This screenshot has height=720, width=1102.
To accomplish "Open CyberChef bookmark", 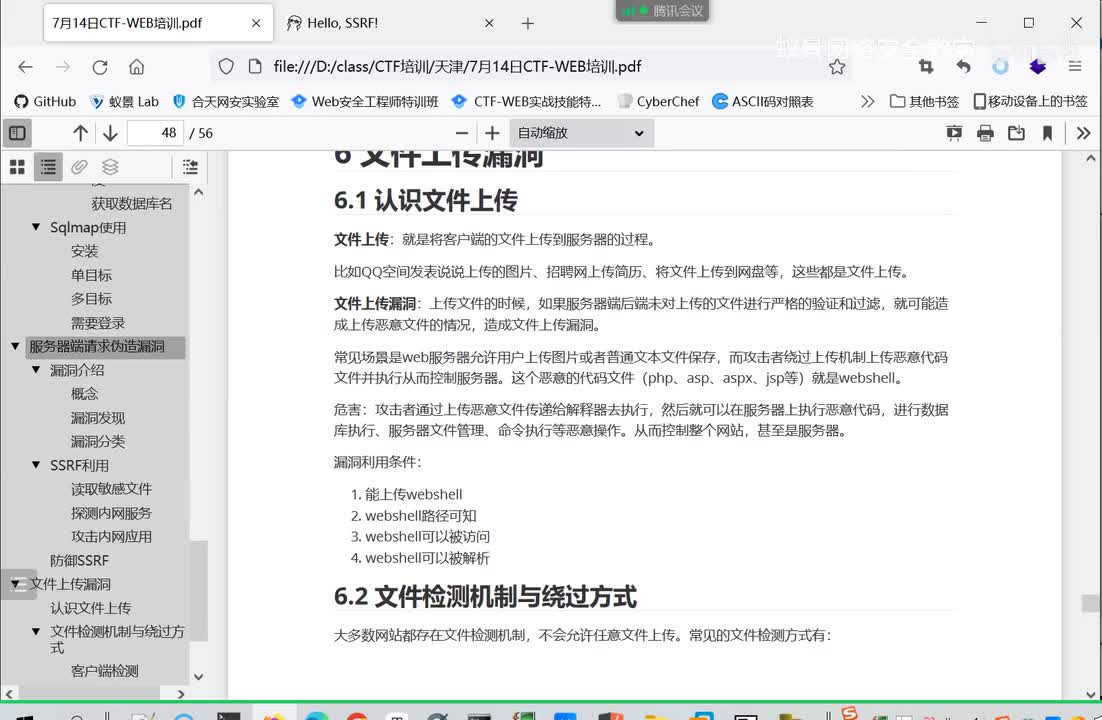I will pos(658,101).
